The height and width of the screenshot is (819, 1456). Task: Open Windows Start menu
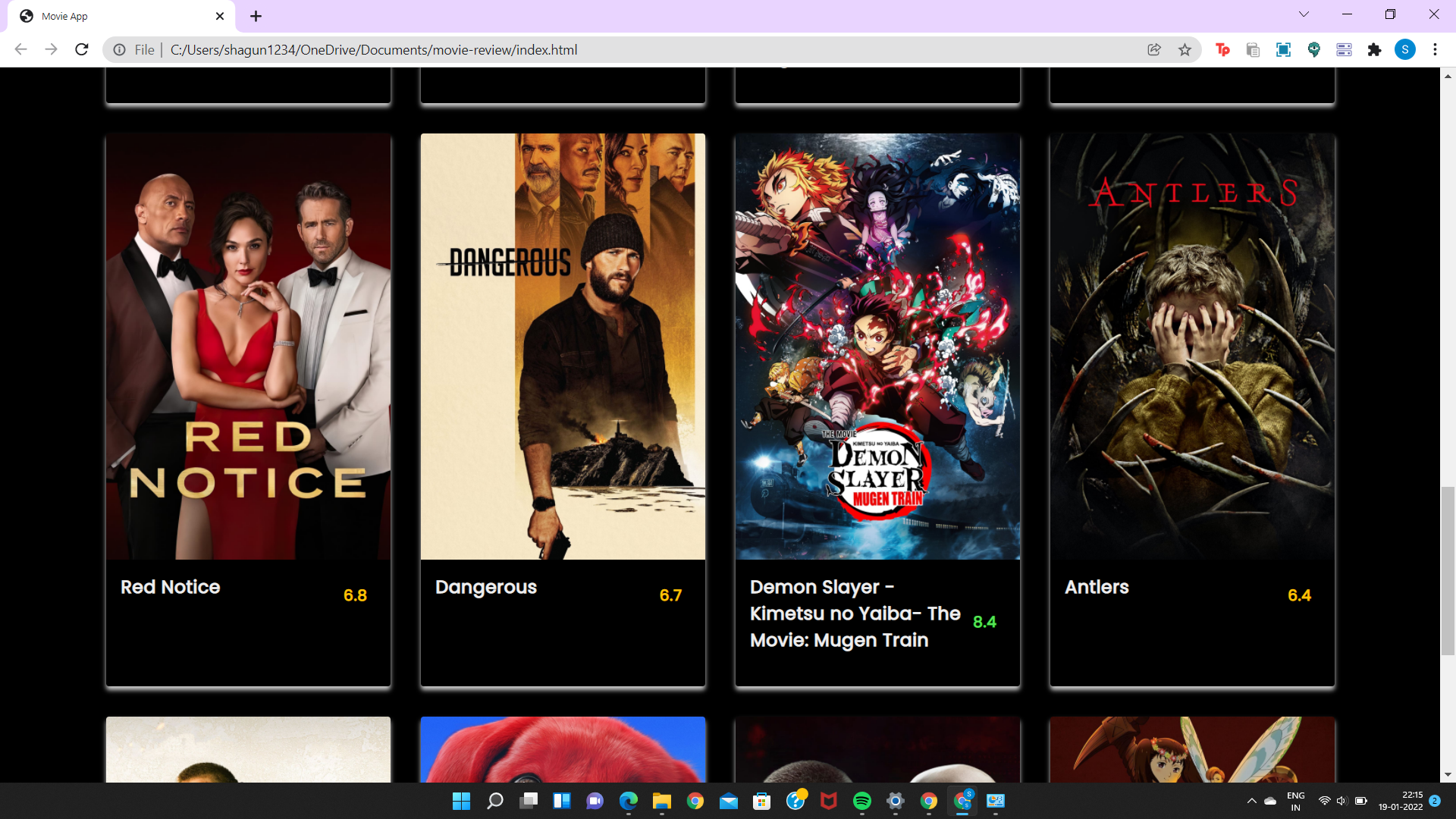tap(461, 801)
